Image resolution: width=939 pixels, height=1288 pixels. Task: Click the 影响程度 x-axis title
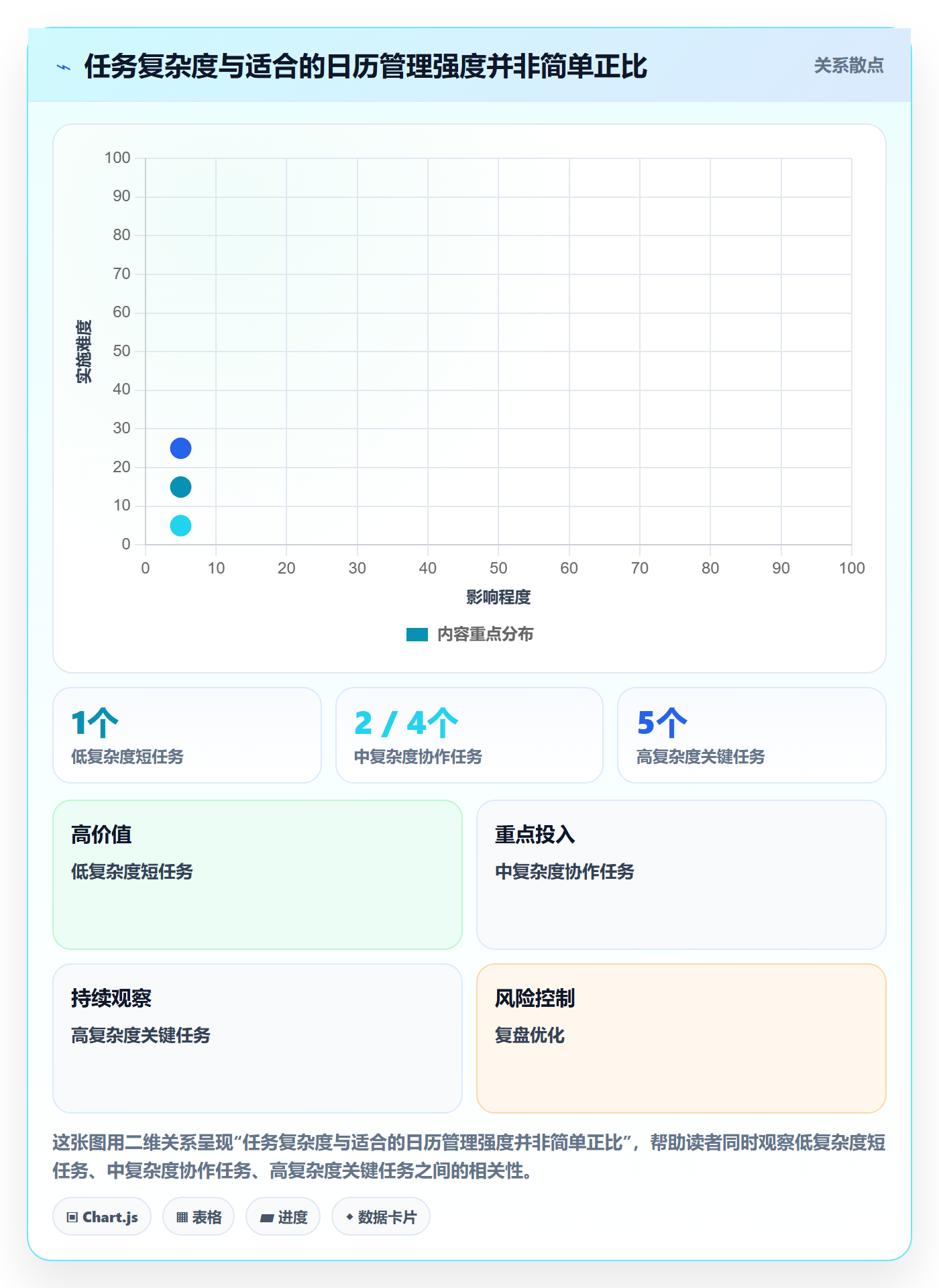pos(498,597)
